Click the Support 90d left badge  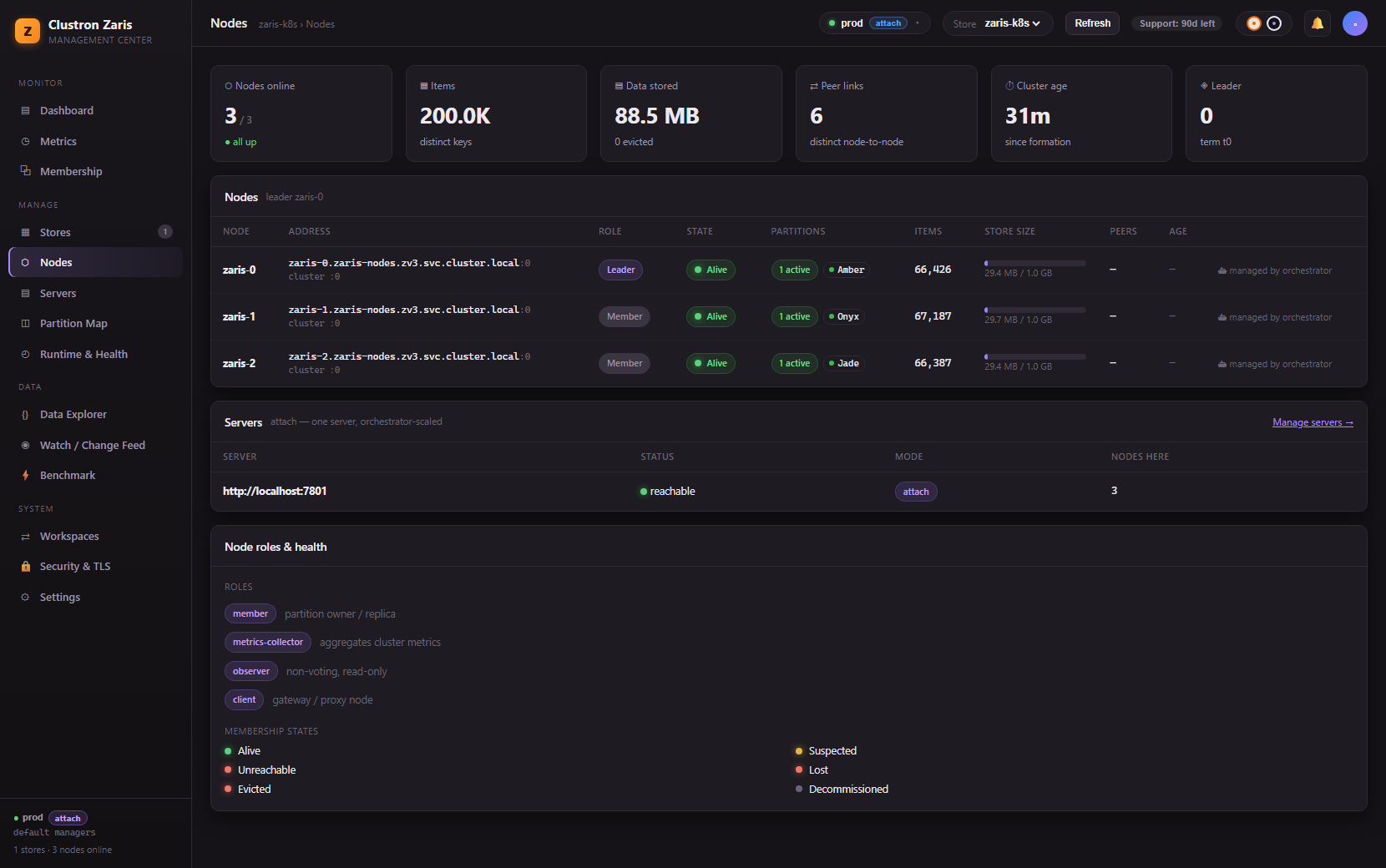1177,23
